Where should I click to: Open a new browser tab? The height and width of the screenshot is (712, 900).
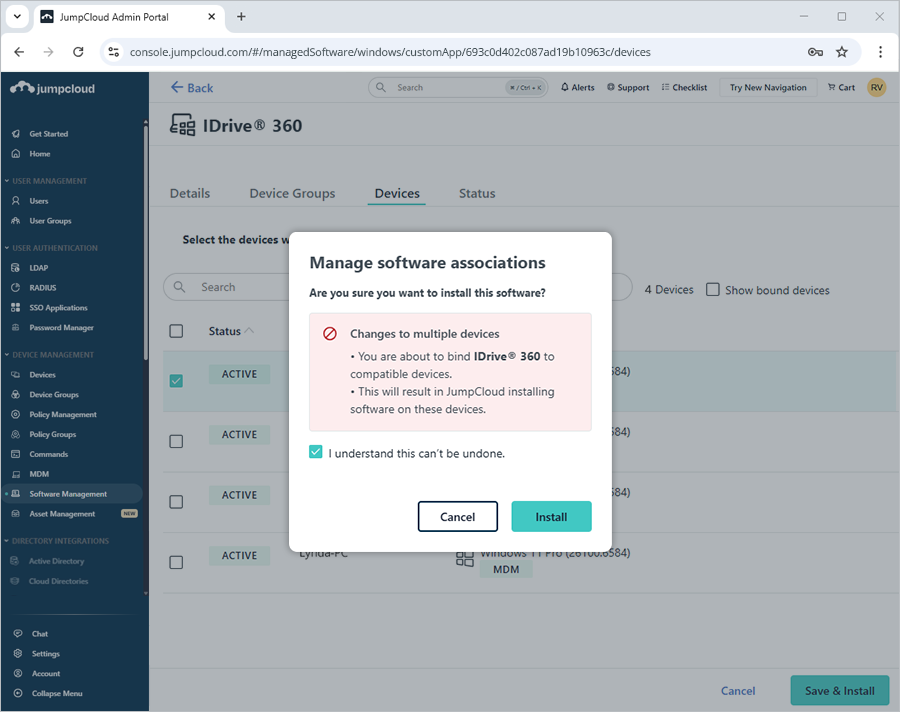tap(241, 17)
